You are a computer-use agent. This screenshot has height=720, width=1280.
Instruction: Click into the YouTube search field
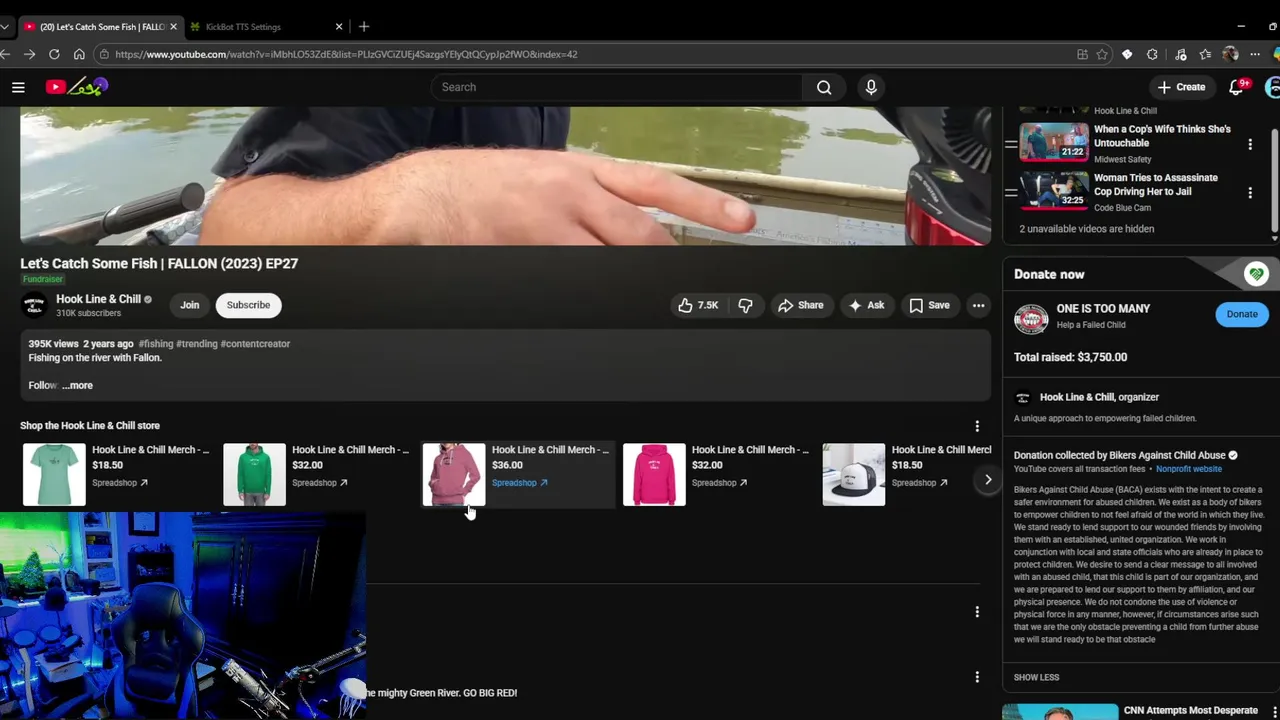(617, 87)
